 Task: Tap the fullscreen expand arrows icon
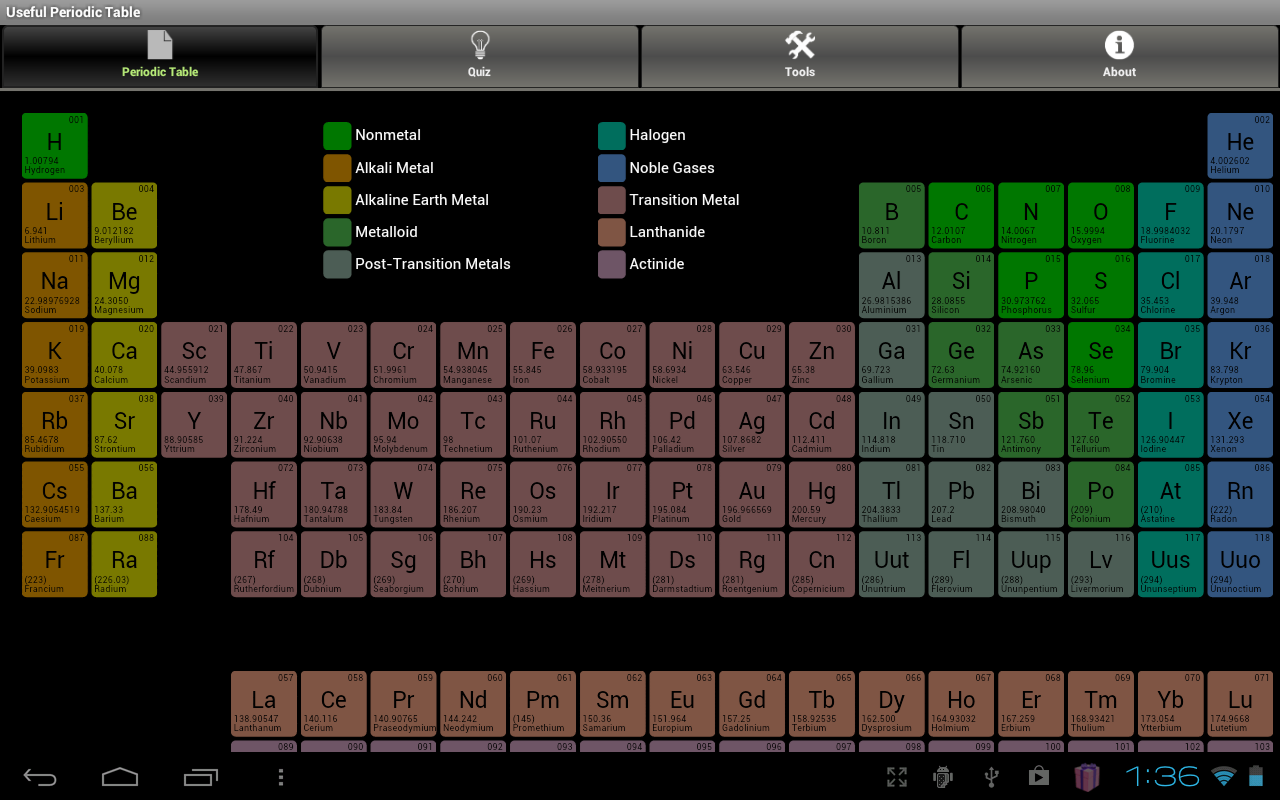tap(897, 777)
